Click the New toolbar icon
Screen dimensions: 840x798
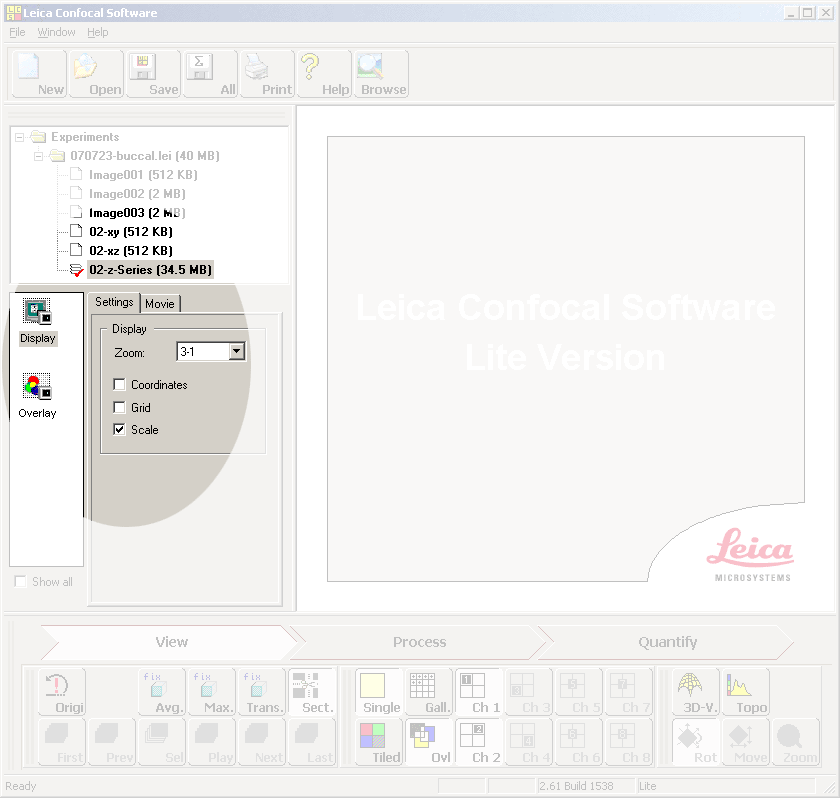tap(39, 74)
